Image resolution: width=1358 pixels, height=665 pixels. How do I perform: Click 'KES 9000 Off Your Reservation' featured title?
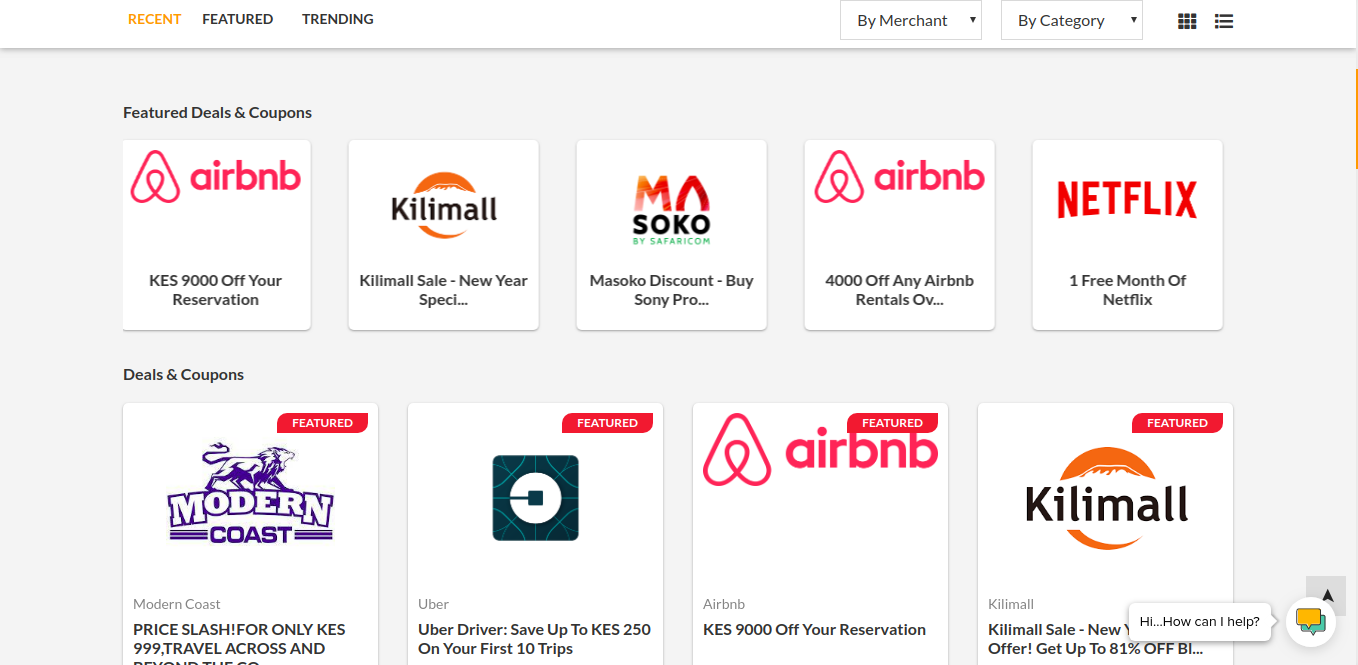click(x=216, y=290)
